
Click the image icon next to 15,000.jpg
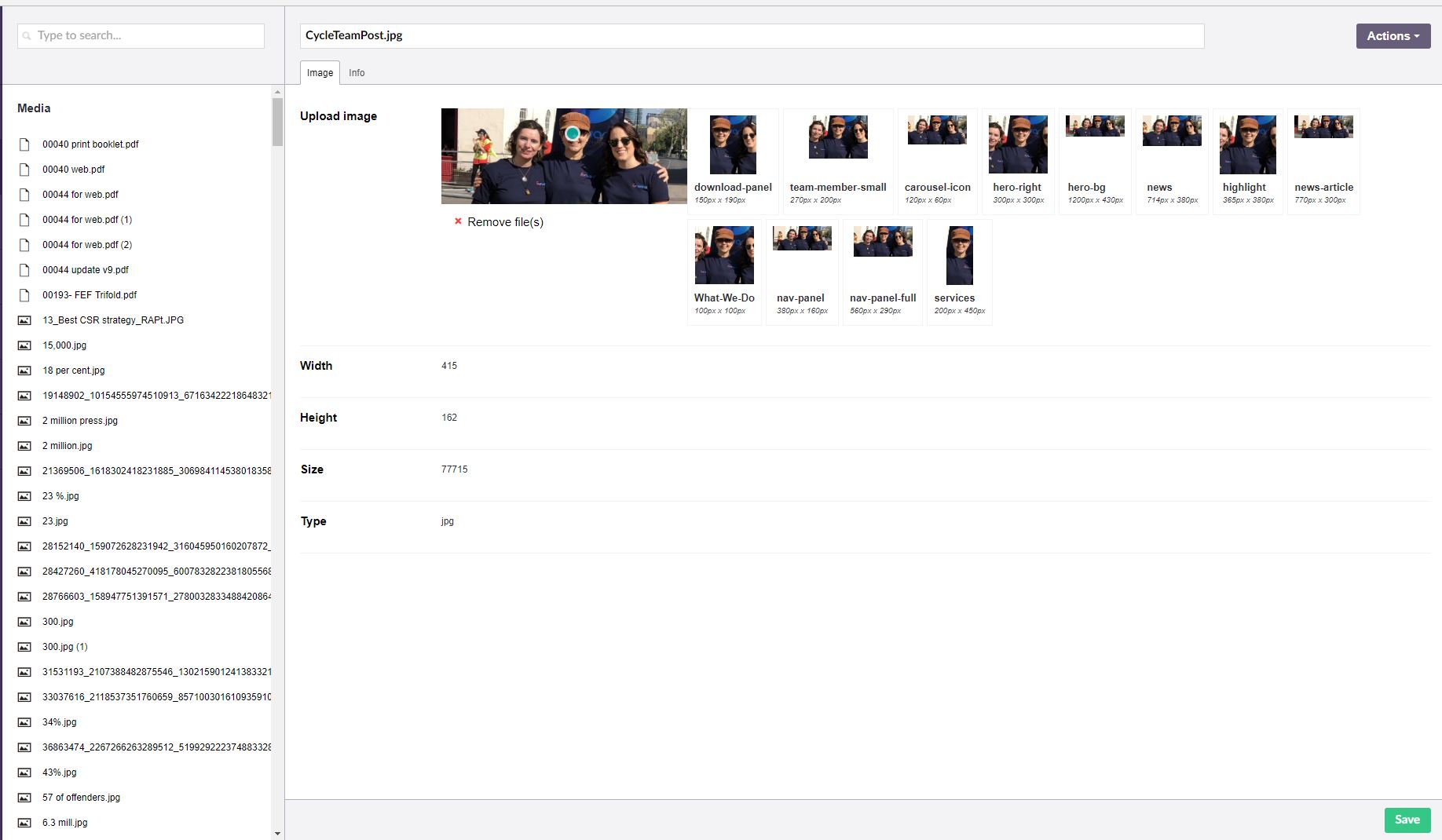[24, 345]
